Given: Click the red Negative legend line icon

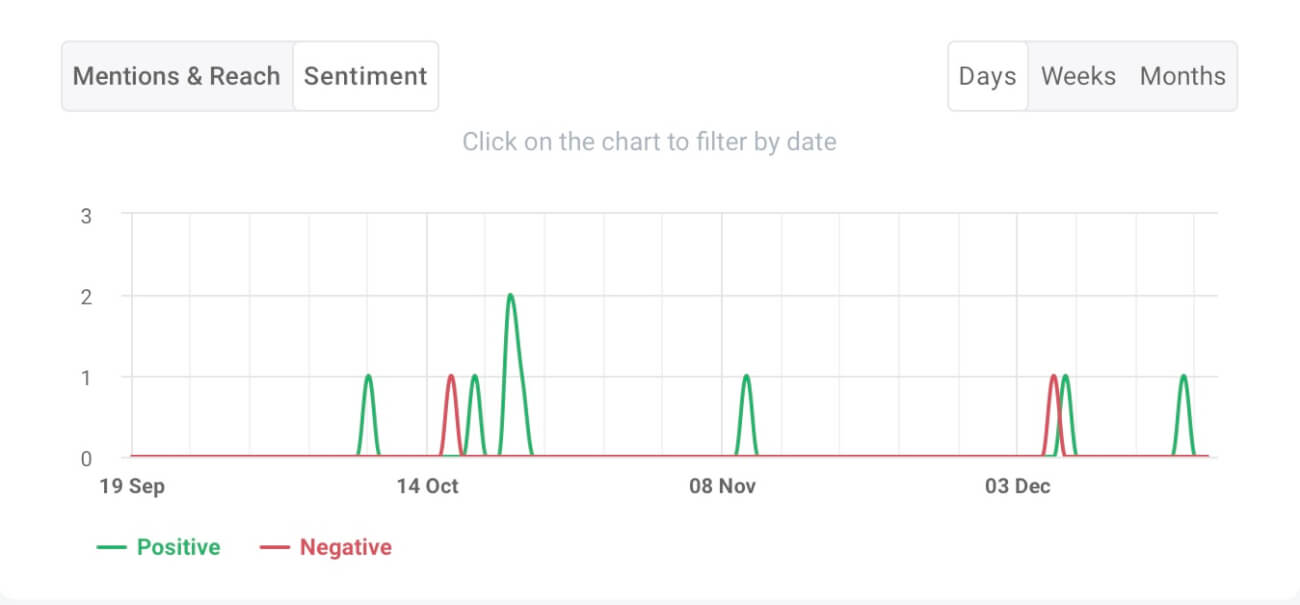Looking at the screenshot, I should (277, 547).
